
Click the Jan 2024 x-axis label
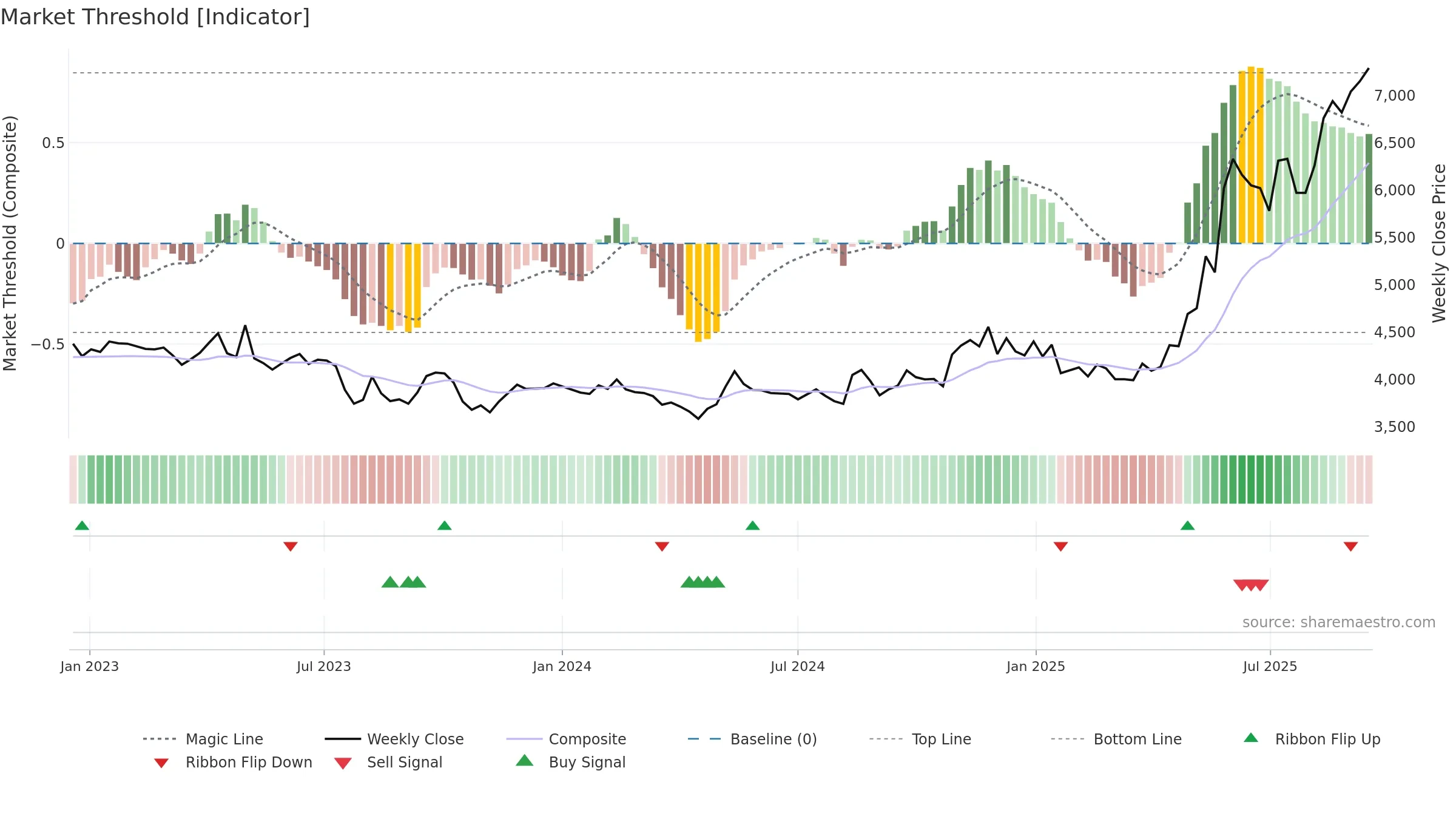tap(562, 666)
